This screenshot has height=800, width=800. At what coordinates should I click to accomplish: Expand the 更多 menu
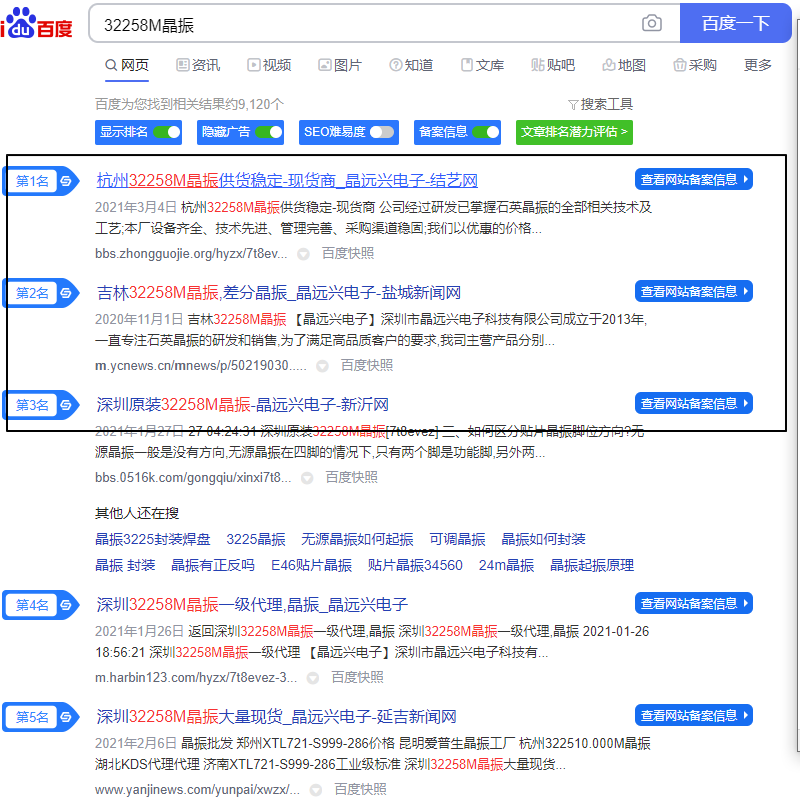point(758,65)
